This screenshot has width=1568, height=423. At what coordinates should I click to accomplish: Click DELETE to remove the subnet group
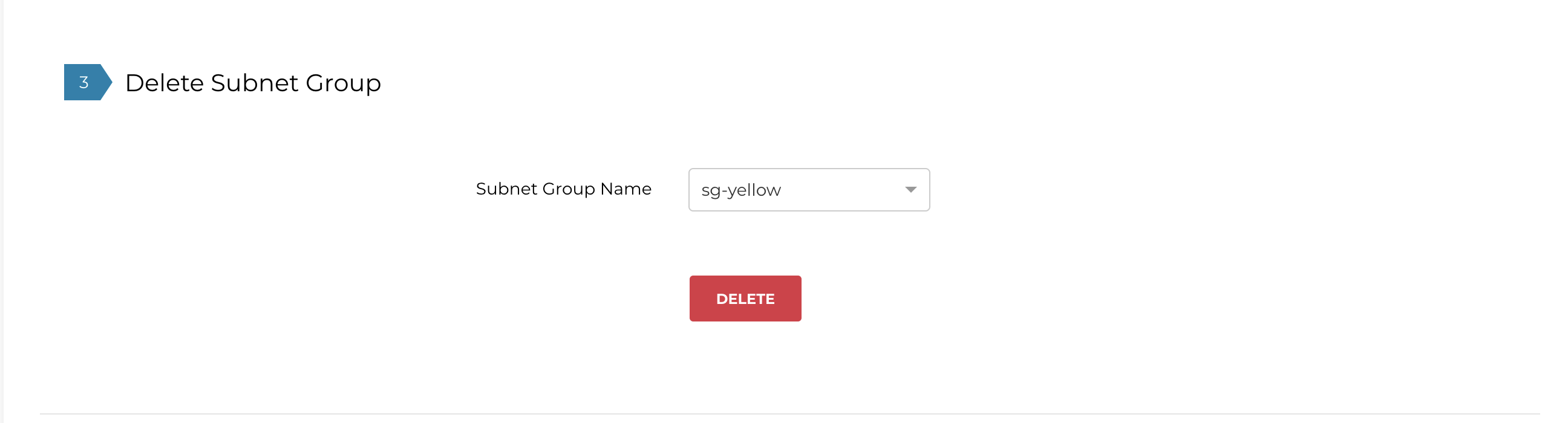pos(745,298)
